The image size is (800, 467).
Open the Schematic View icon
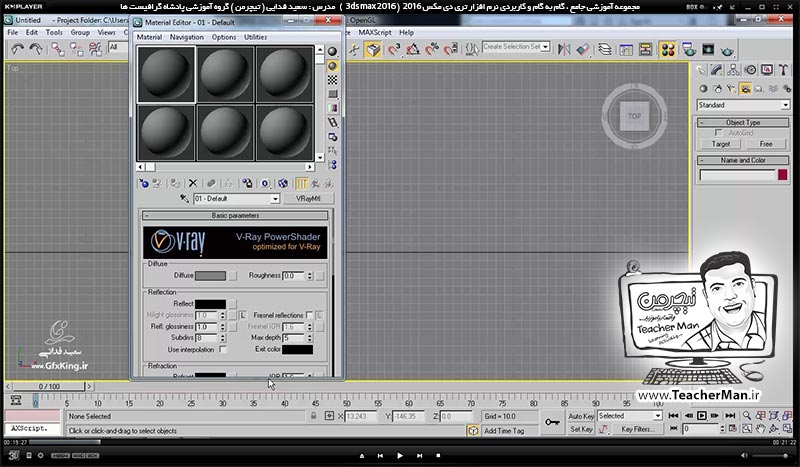[645, 50]
